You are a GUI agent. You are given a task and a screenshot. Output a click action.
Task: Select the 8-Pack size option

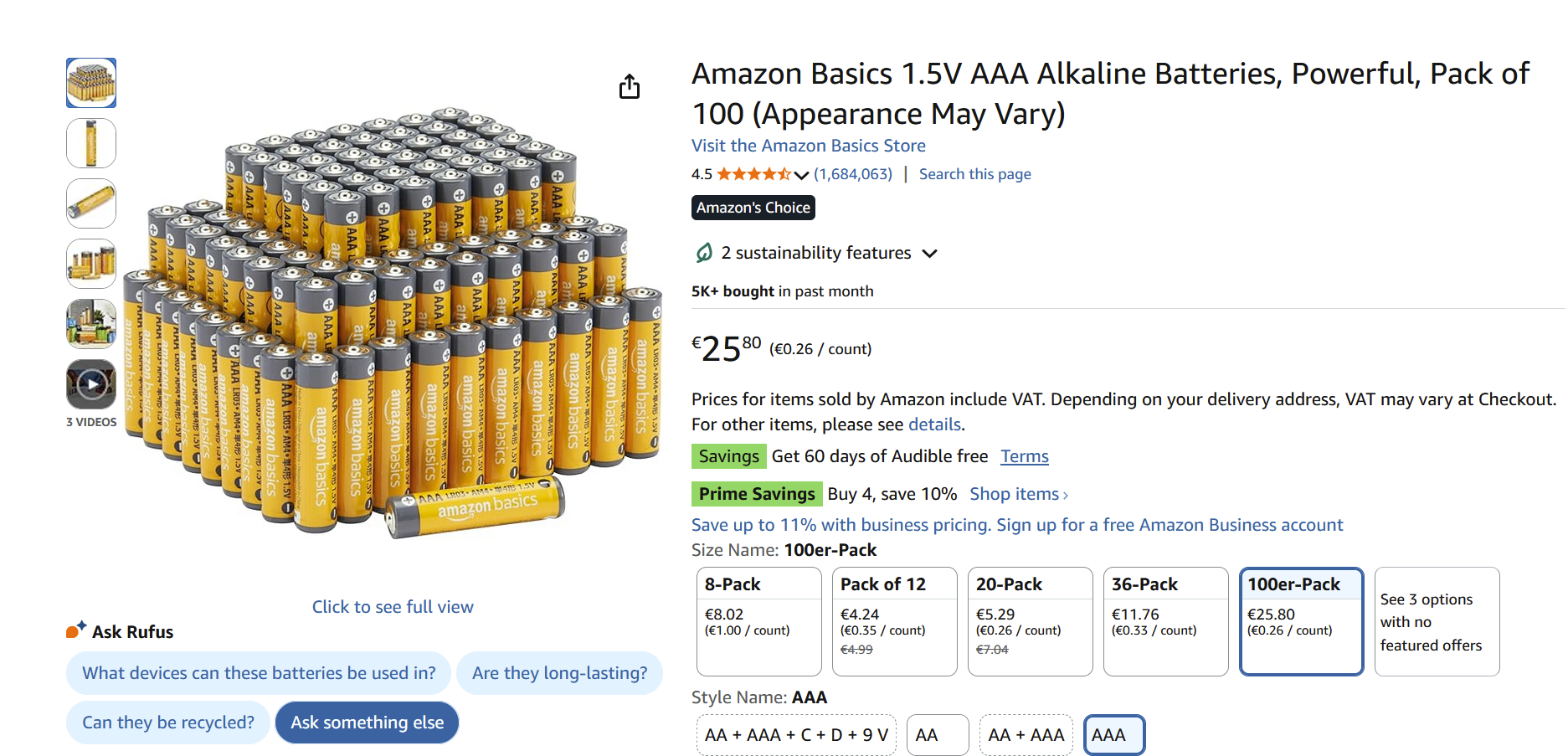[x=758, y=620]
